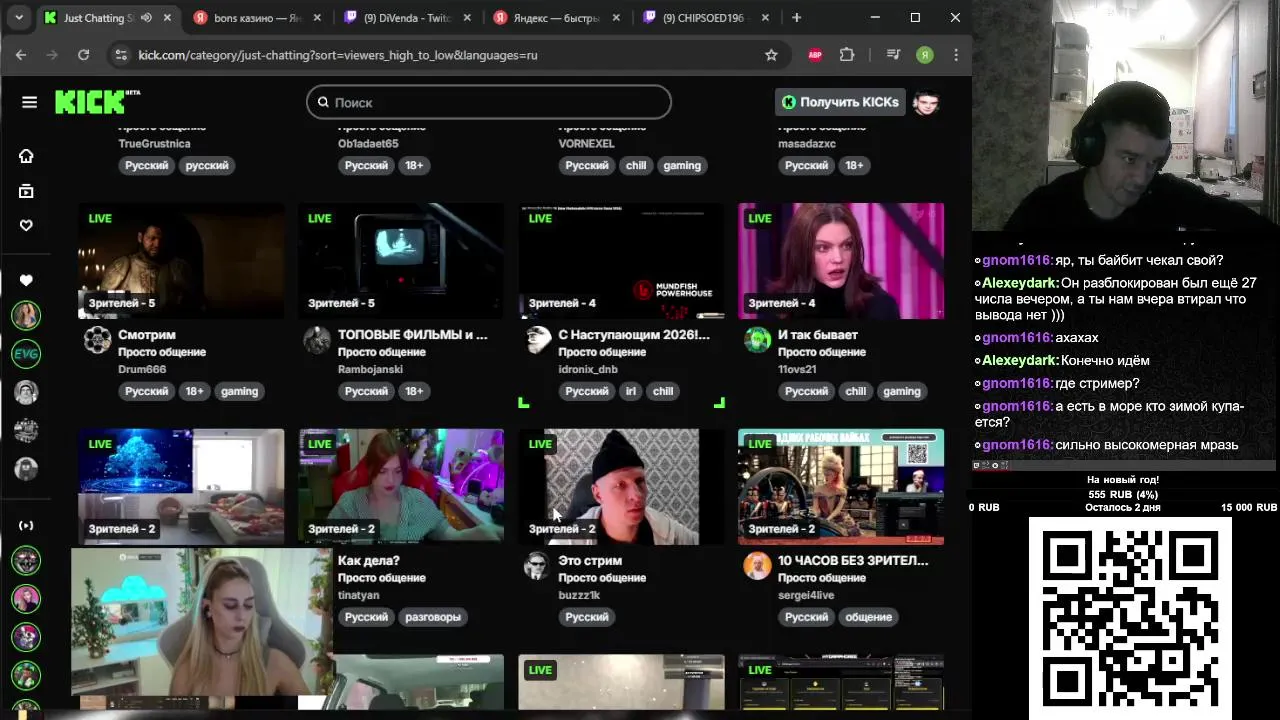
Task: Select общение tag under sergei4live
Action: pos(868,617)
